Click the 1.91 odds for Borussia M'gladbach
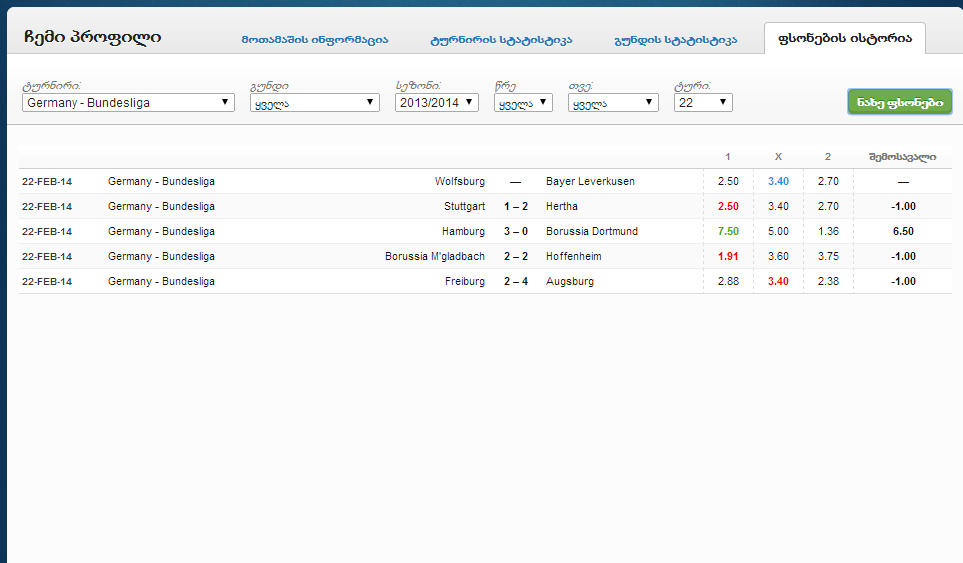 pyautogui.click(x=728, y=256)
